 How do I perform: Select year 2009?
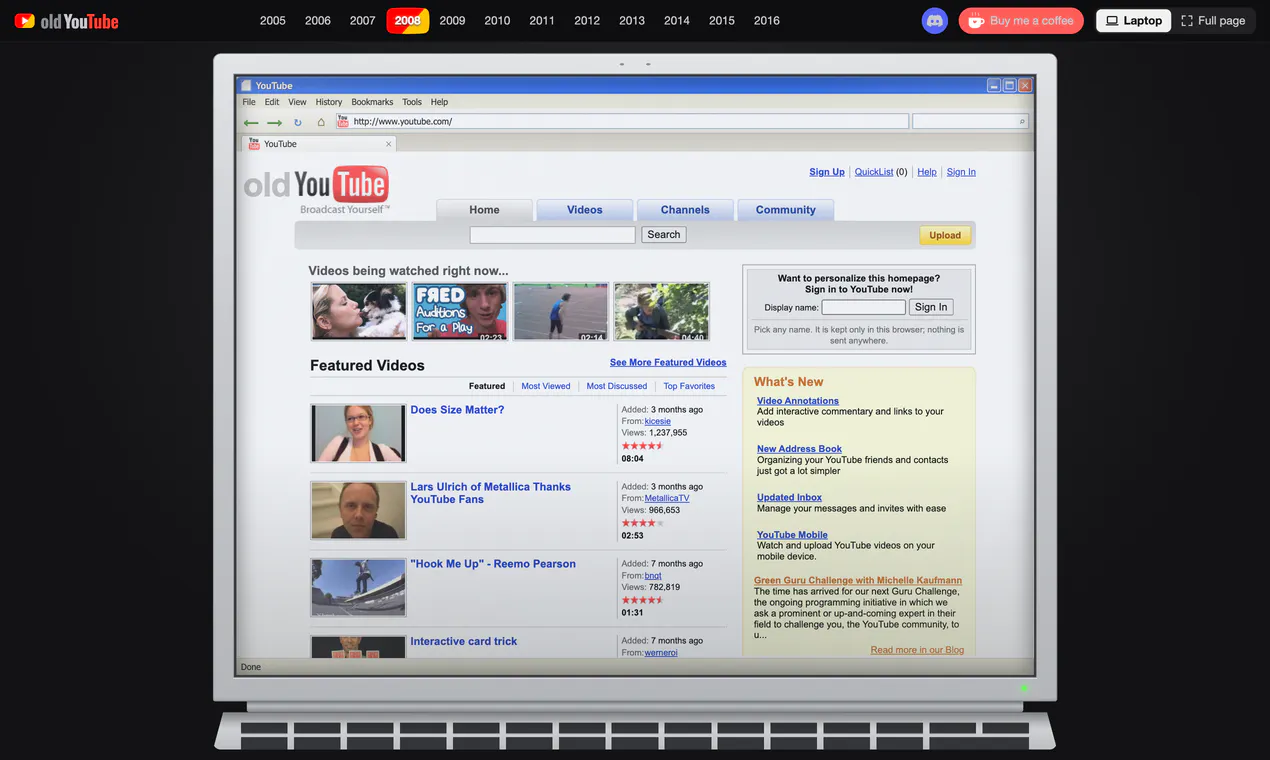453,21
